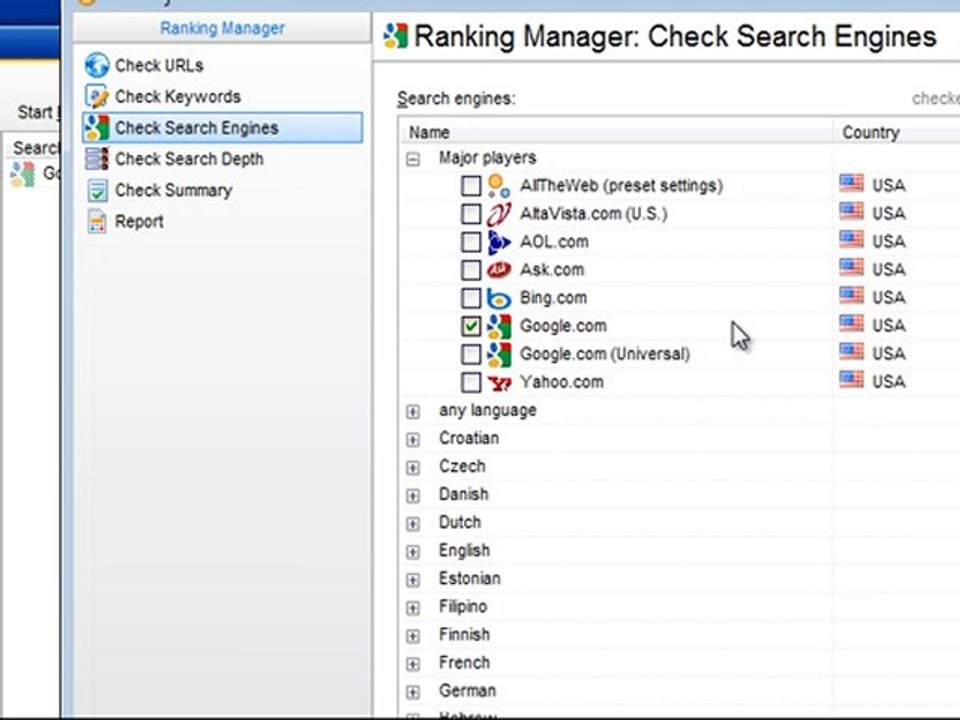960x720 pixels.
Task: Collapse the Major players group
Action: point(413,160)
